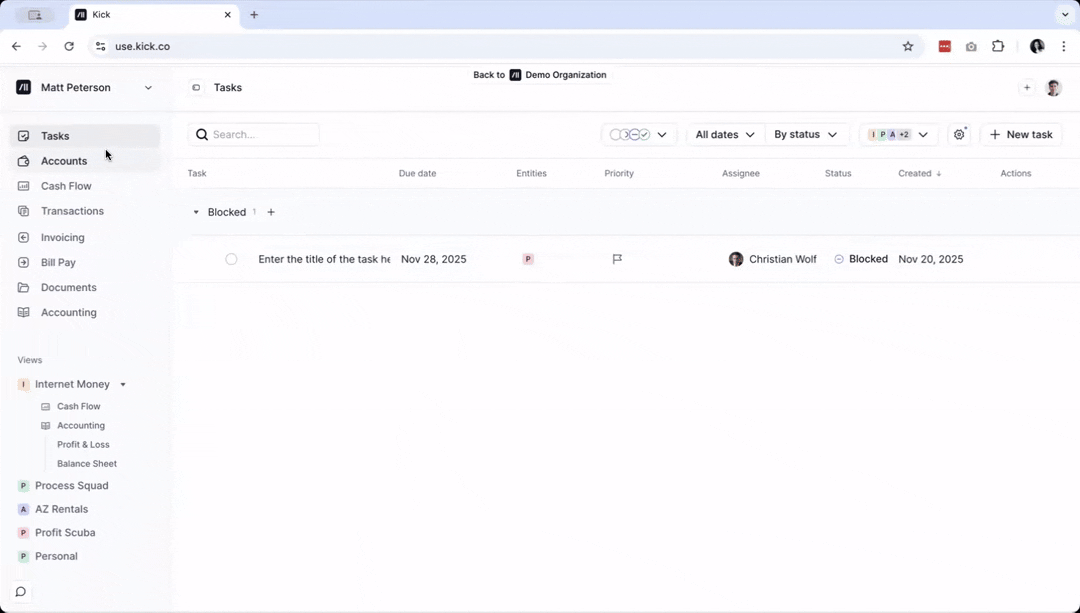1080x613 pixels.
Task: Click the Blocked status indicator on the task
Action: (x=861, y=258)
